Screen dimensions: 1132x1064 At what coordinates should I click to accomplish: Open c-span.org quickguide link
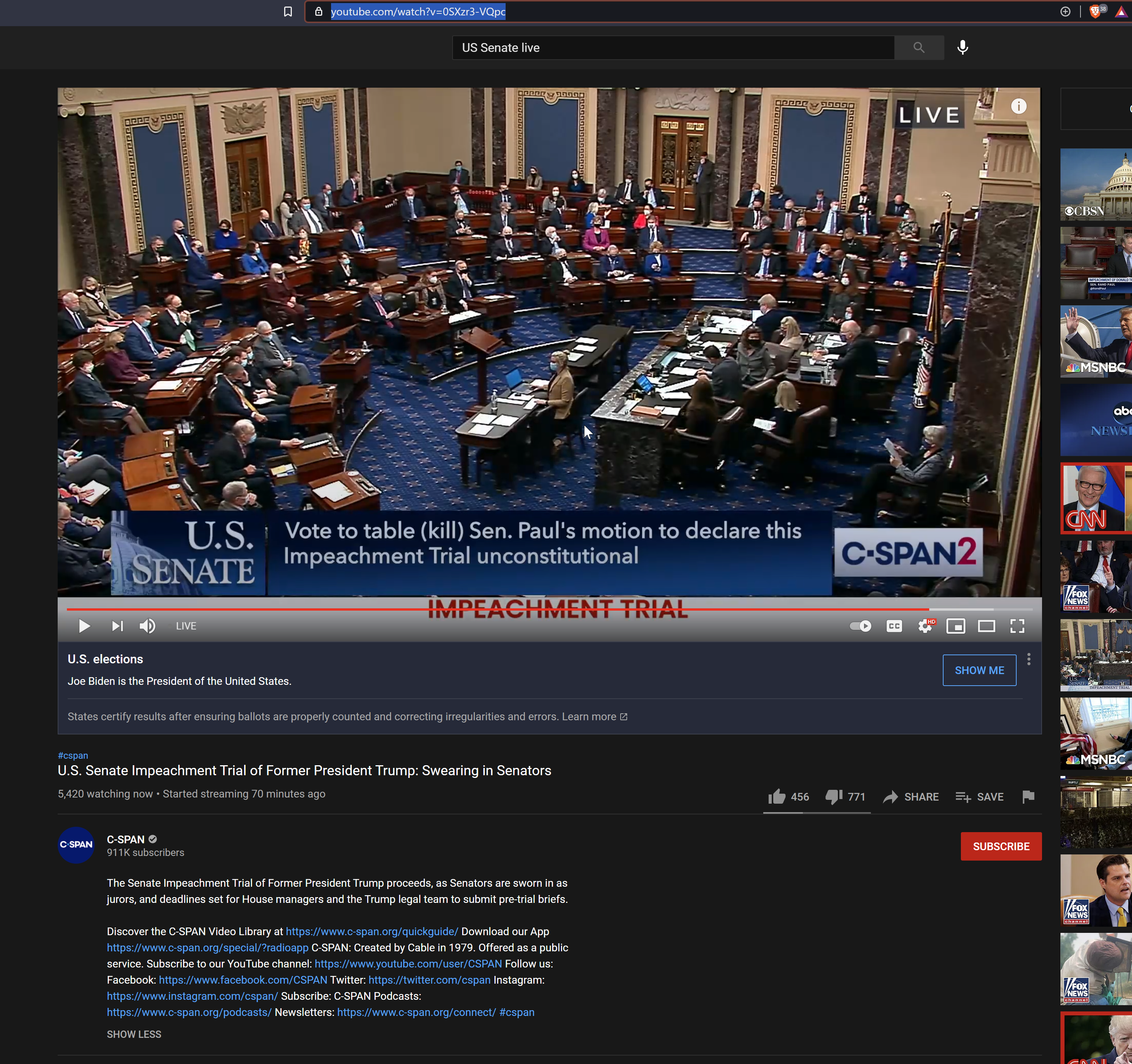[x=372, y=931]
